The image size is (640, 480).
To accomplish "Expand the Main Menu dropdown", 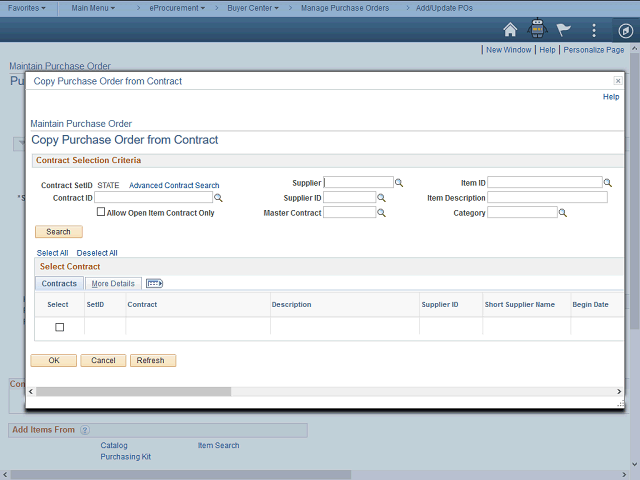I will pyautogui.click(x=93, y=7).
